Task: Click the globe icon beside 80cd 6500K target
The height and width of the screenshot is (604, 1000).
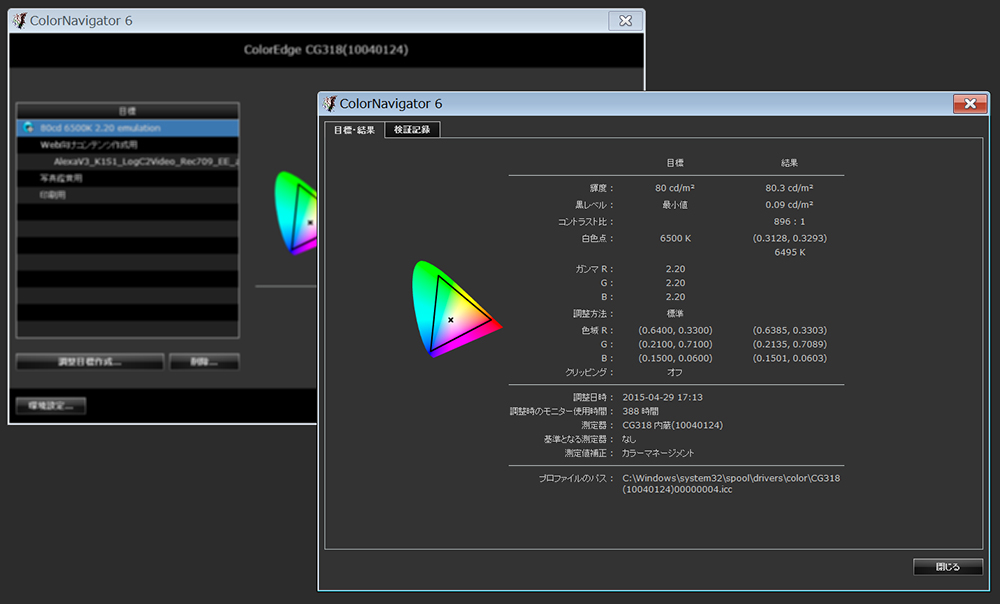Action: (28, 128)
